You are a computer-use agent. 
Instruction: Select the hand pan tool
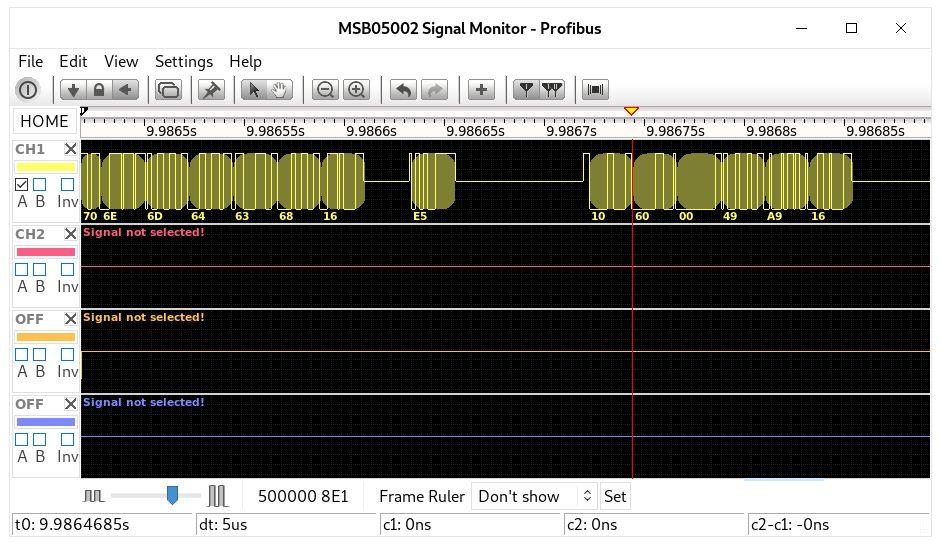(x=280, y=90)
